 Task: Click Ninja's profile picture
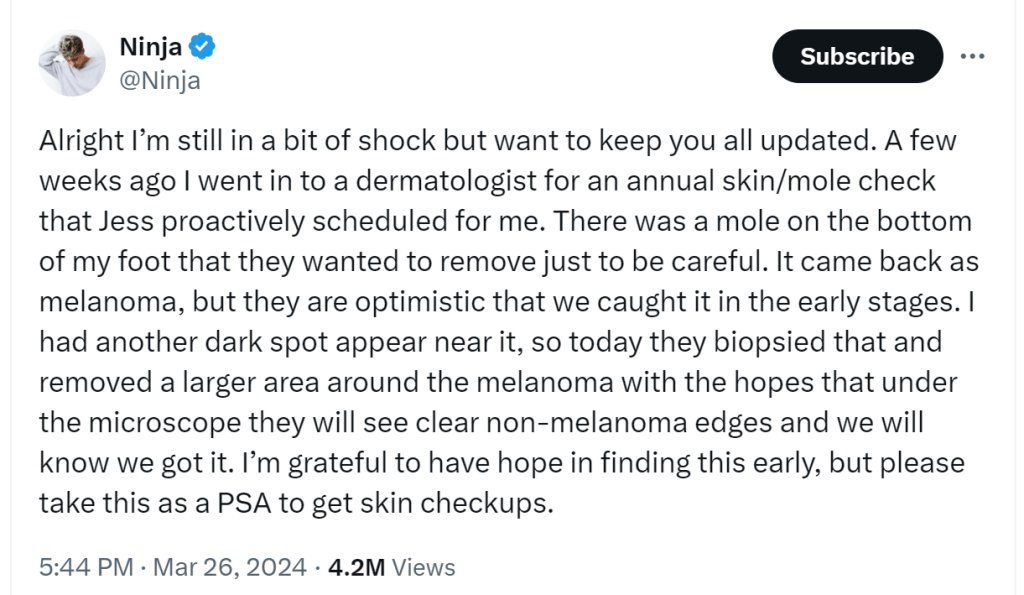(71, 62)
